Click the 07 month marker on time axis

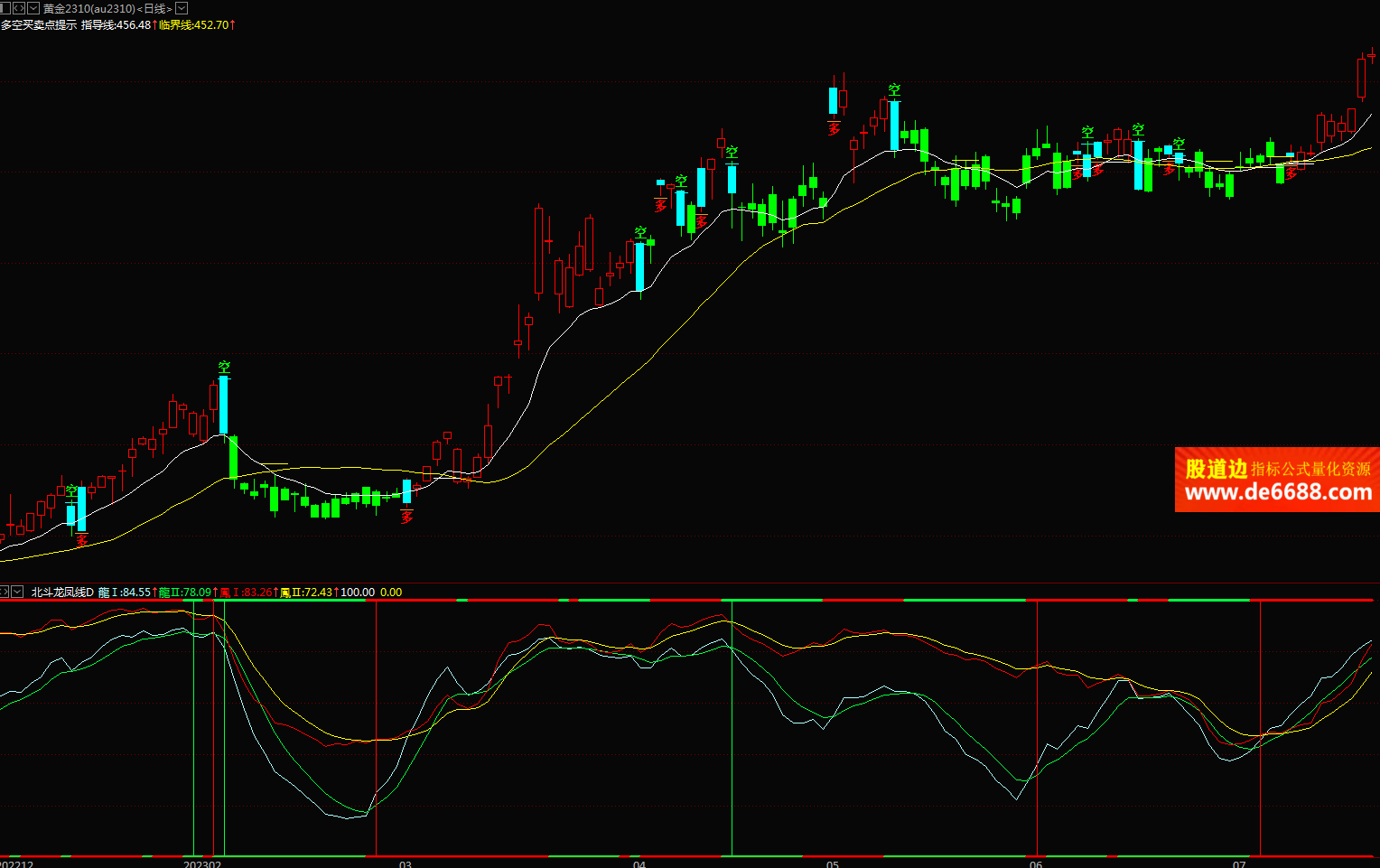[1240, 863]
